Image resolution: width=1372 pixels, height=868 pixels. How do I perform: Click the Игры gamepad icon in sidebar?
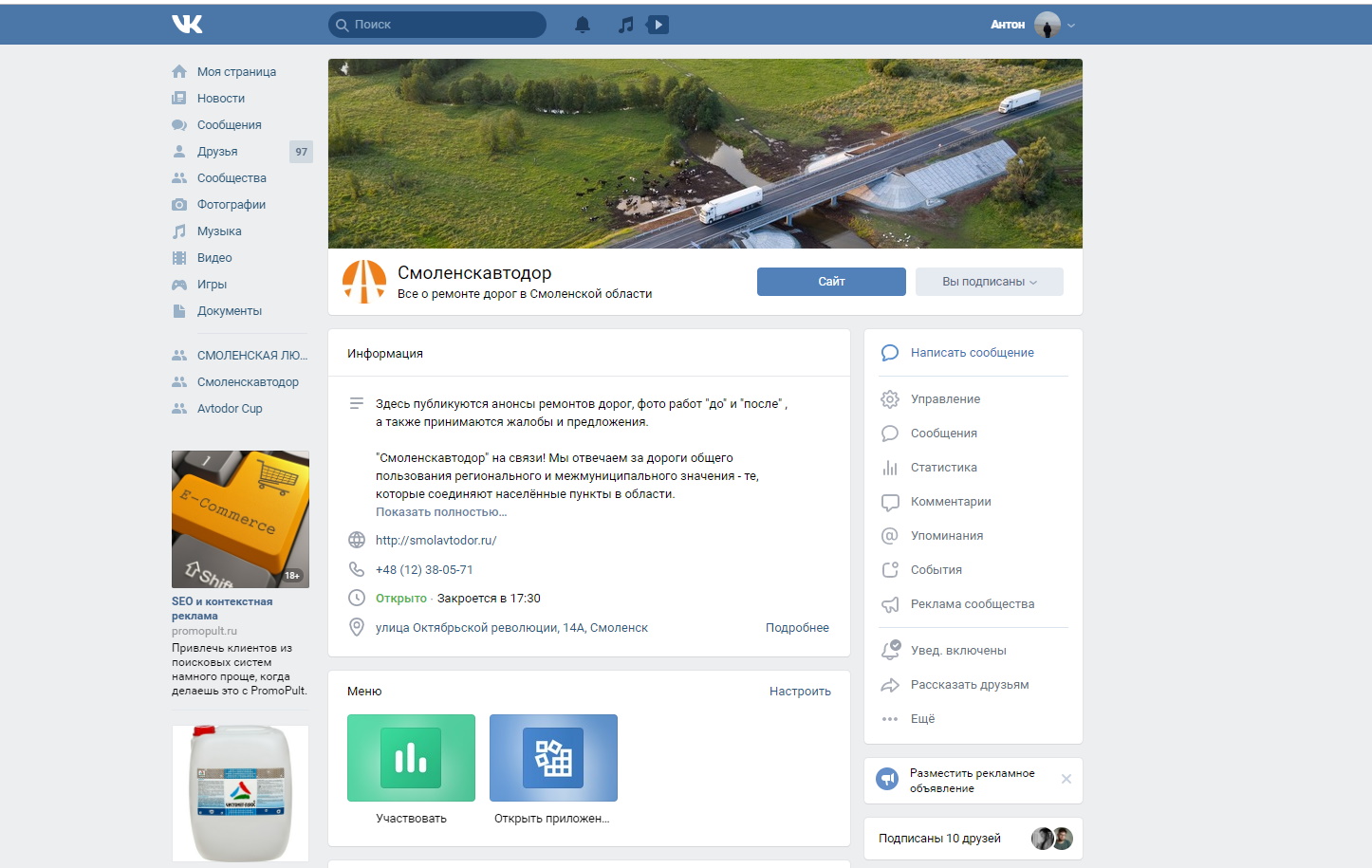tap(179, 285)
